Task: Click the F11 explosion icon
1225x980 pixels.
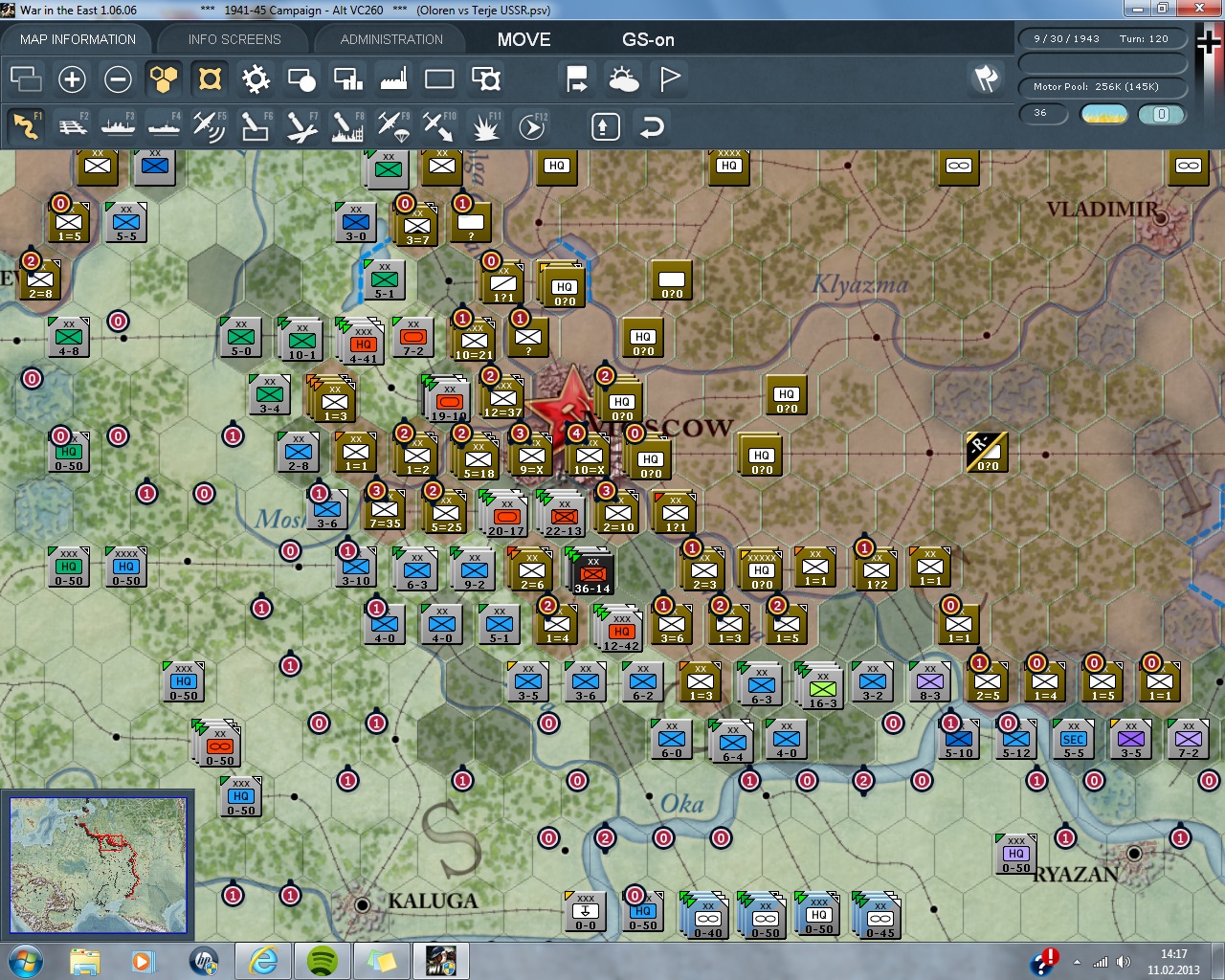Action: point(485,126)
